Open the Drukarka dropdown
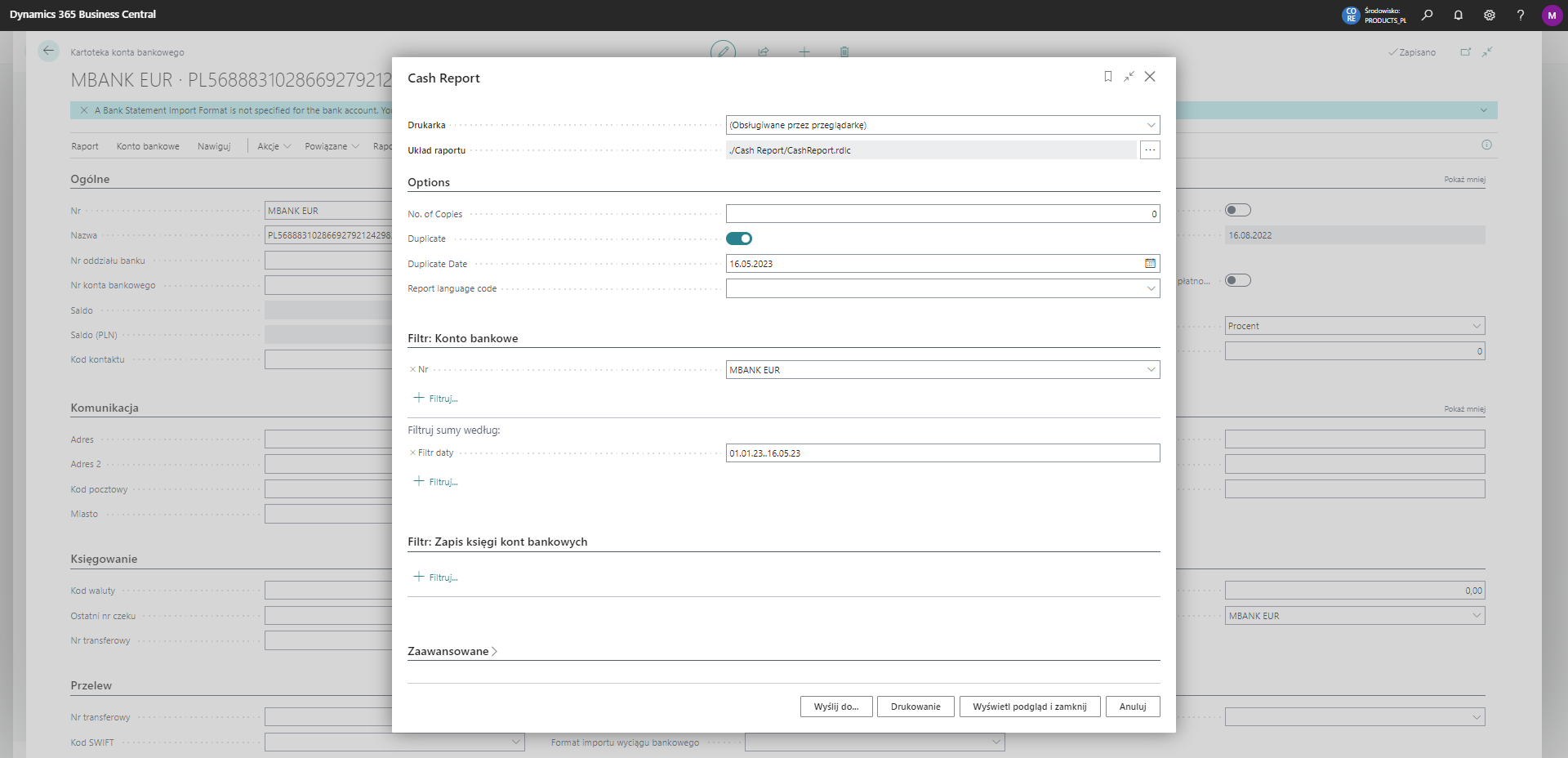Viewport: 1568px width, 758px height. pos(1151,125)
